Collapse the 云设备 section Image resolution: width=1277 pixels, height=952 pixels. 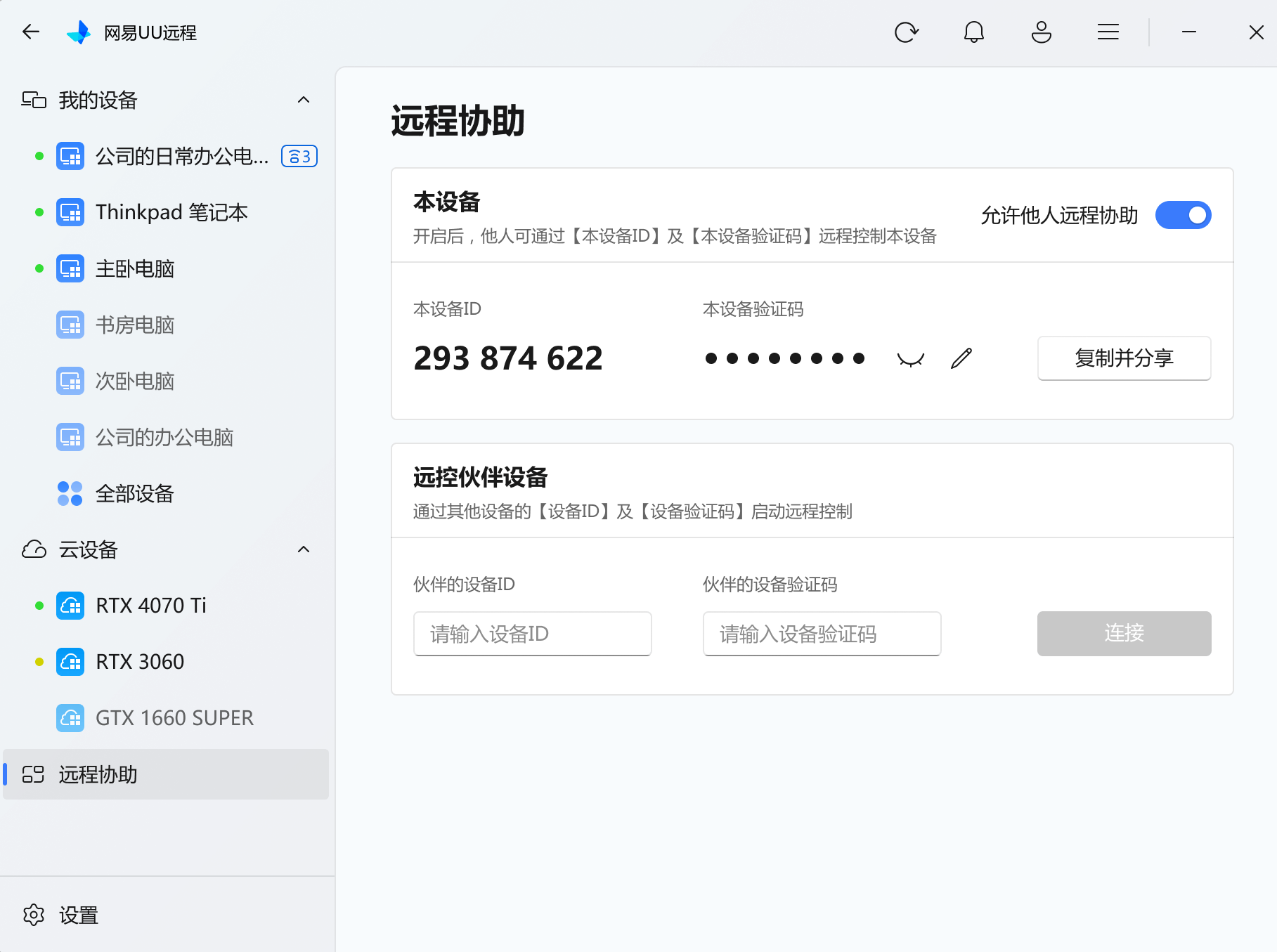(304, 549)
